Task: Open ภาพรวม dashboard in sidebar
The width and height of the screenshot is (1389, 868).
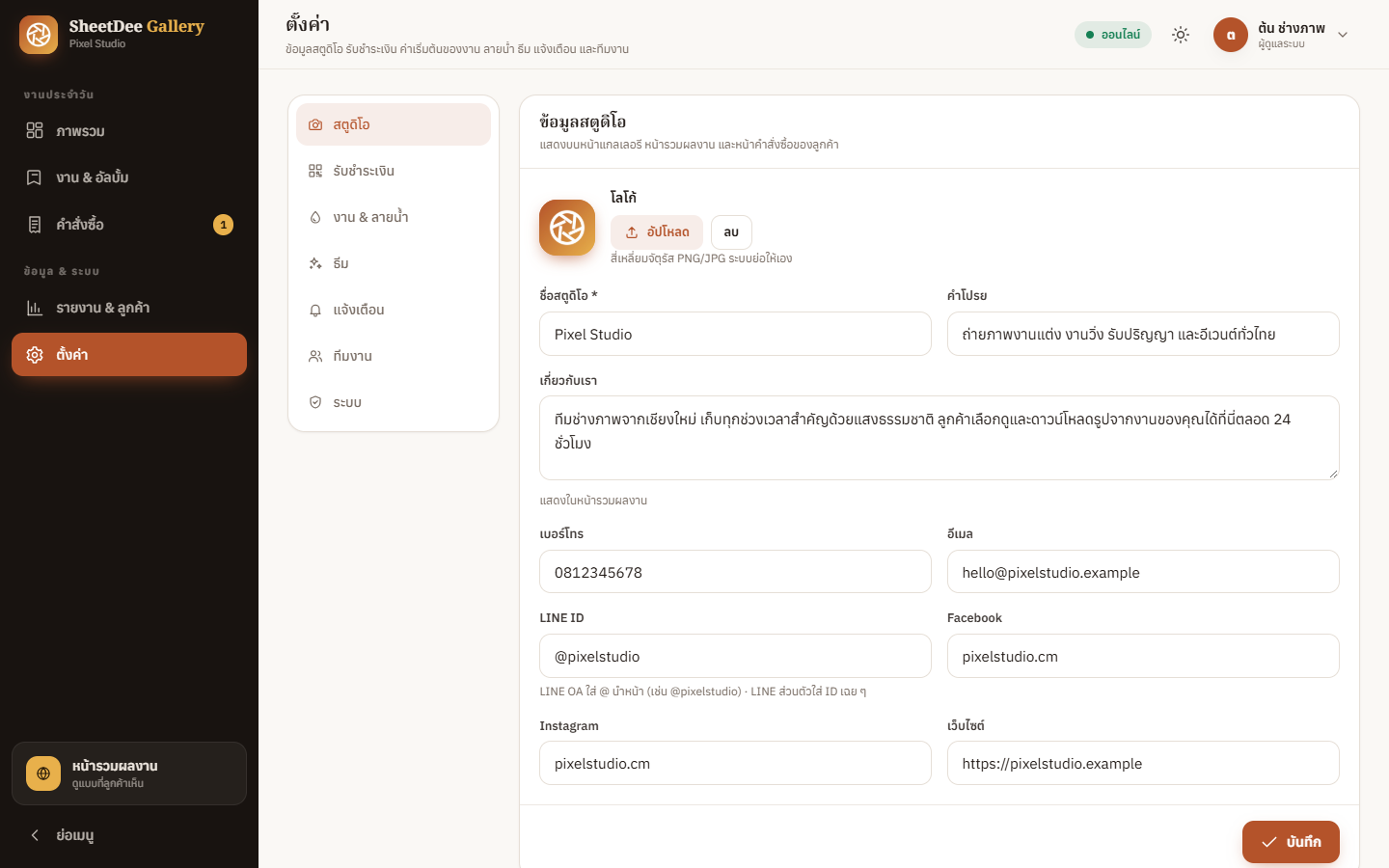Action: coord(129,131)
